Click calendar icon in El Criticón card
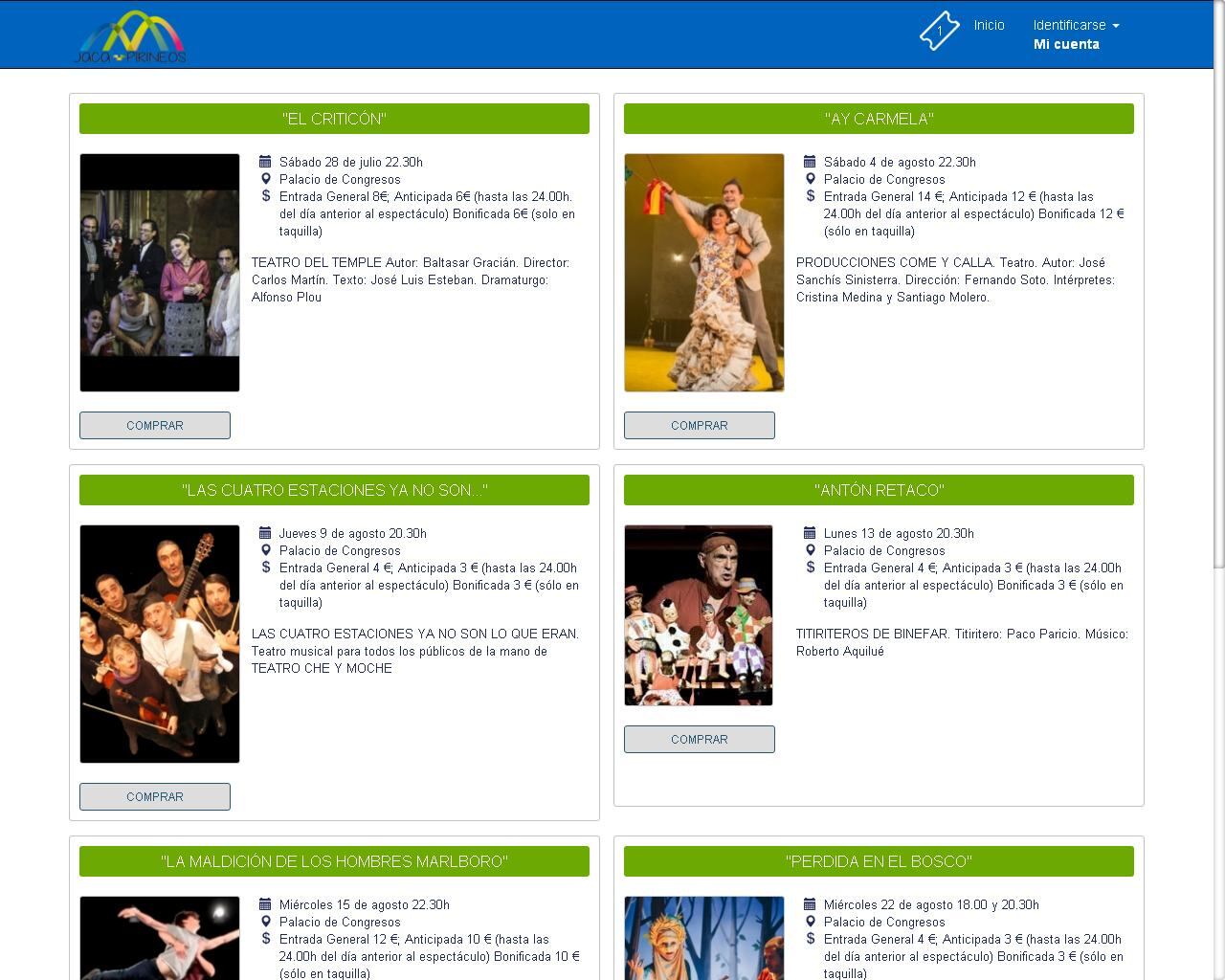Image resolution: width=1225 pixels, height=980 pixels. [x=265, y=162]
